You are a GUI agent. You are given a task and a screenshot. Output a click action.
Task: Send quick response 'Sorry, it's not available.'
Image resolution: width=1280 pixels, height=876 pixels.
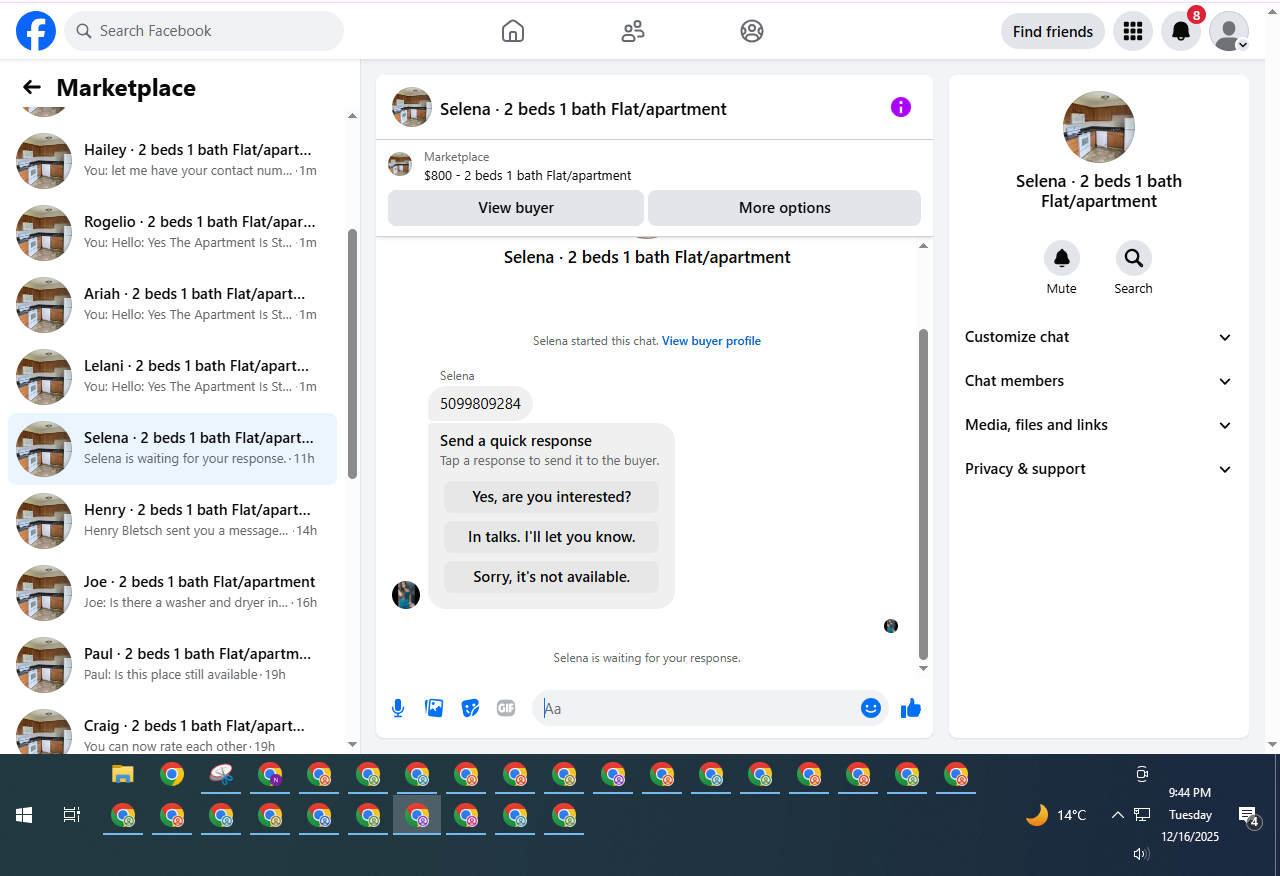[x=552, y=577]
